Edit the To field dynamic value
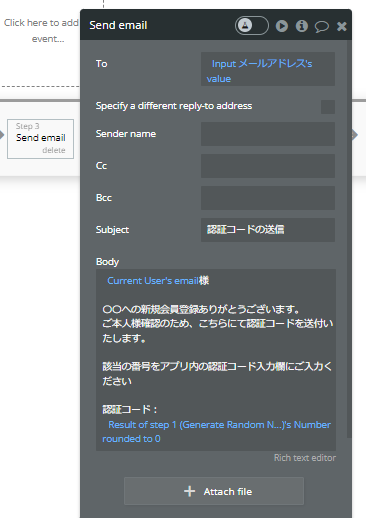Viewport: 366px width, 518px height. pyautogui.click(x=268, y=69)
